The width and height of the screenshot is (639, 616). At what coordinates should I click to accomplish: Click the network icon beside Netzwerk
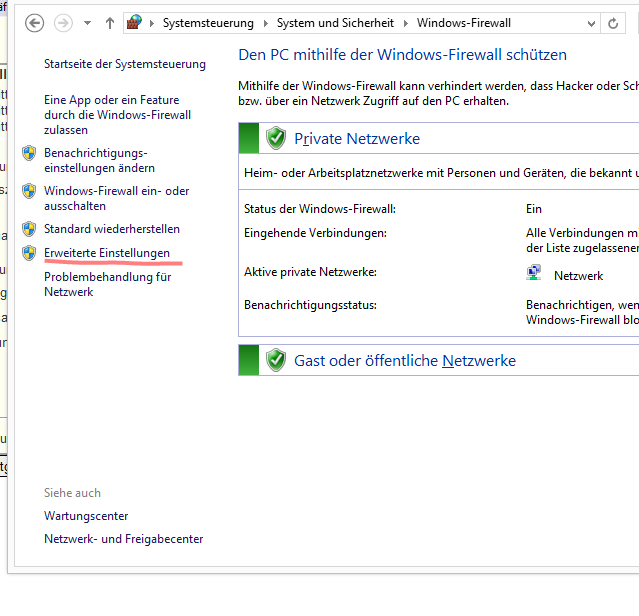point(533,272)
